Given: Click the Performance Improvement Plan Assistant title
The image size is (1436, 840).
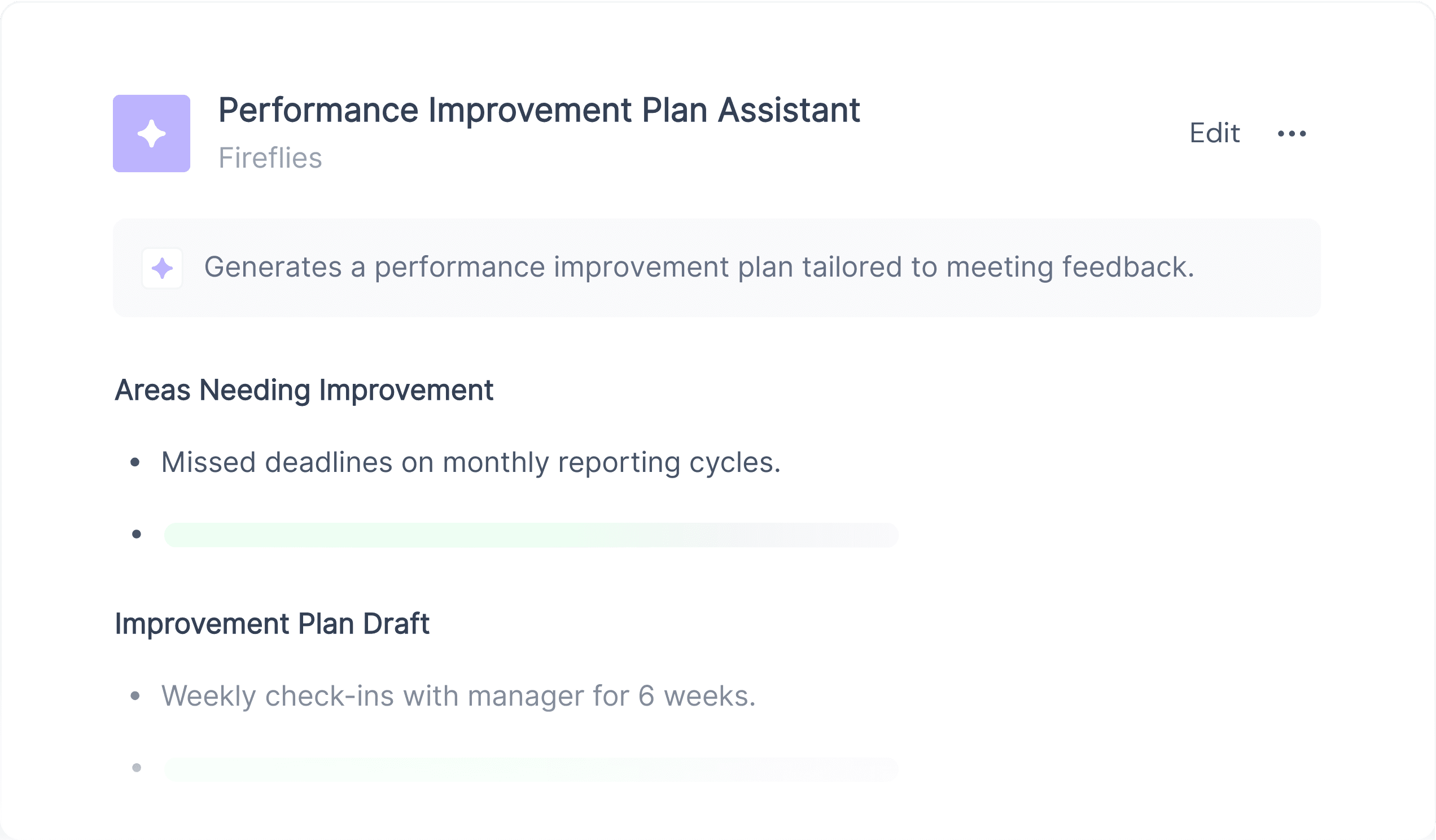Looking at the screenshot, I should coord(539,110).
